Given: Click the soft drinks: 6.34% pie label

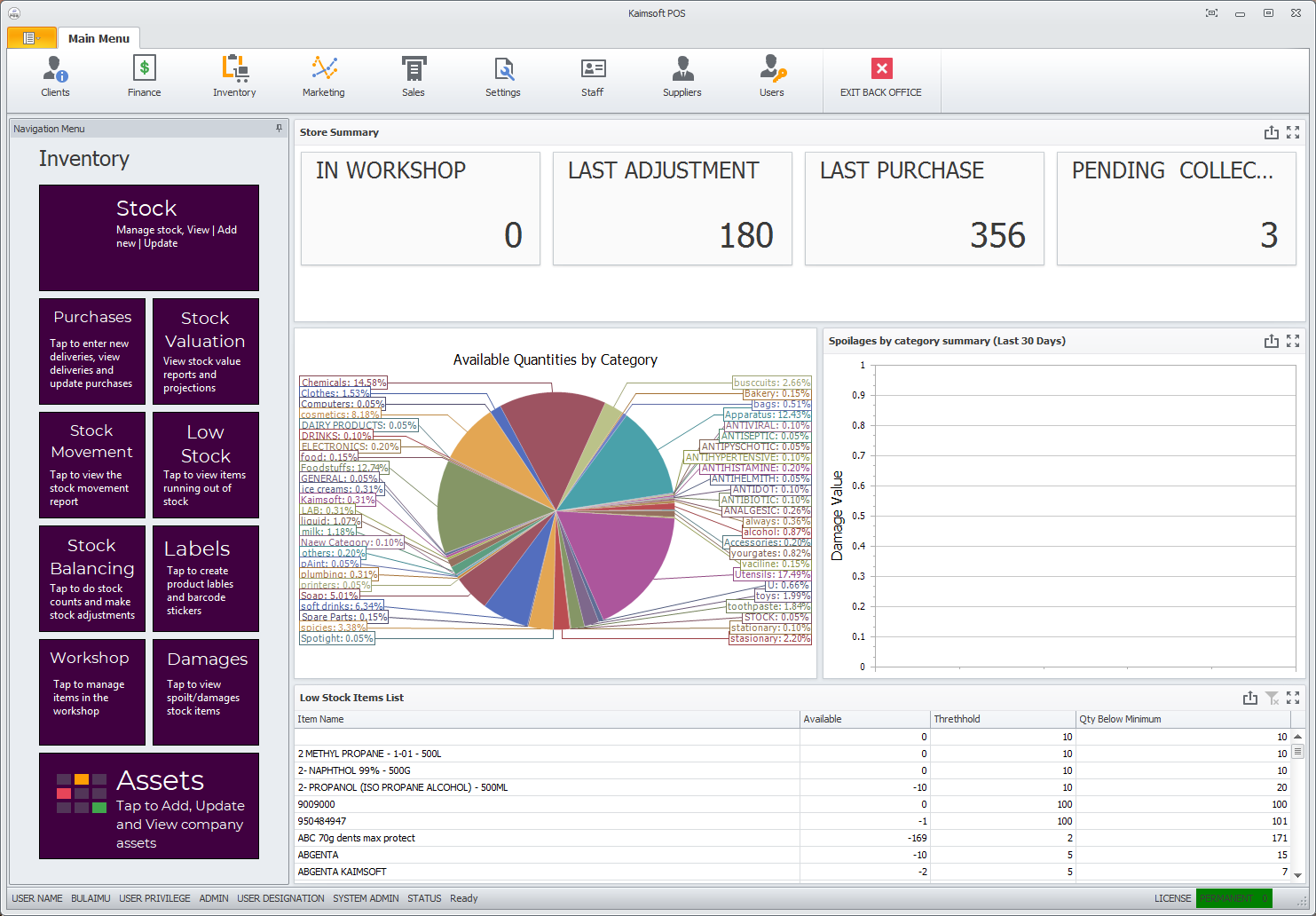Looking at the screenshot, I should click(342, 606).
